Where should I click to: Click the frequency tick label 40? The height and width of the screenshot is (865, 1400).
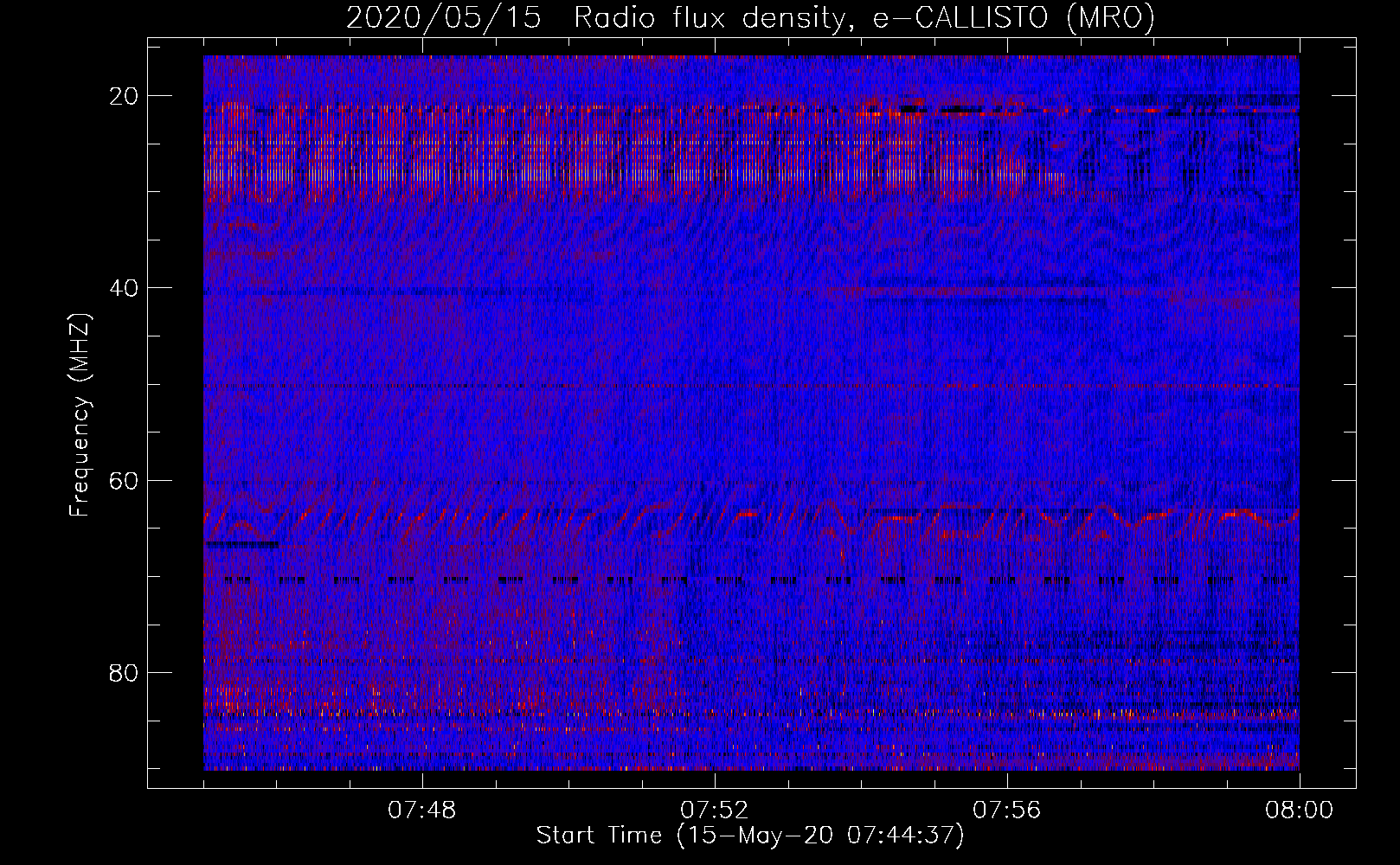(125, 288)
